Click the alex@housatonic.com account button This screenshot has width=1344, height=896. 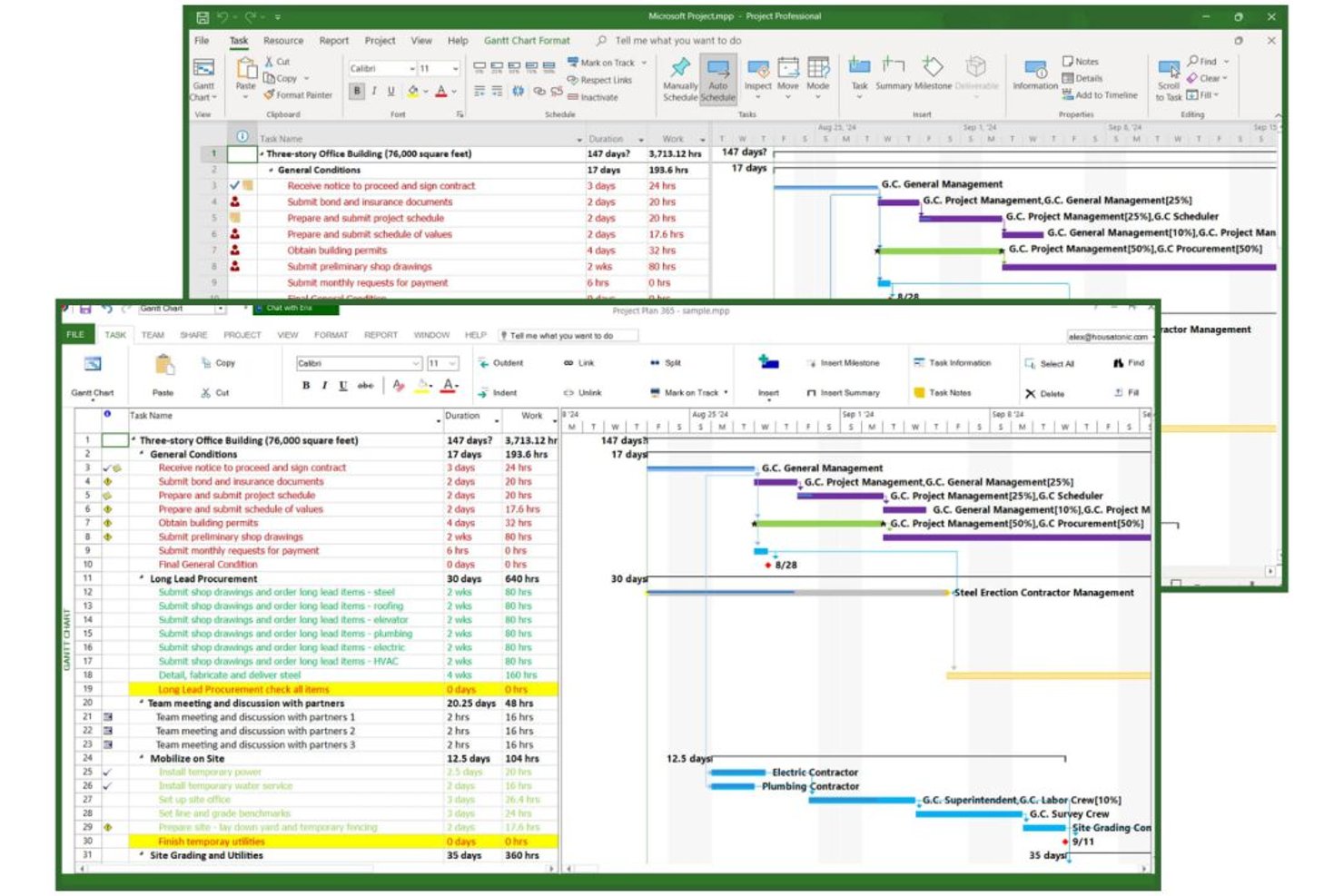(1109, 337)
